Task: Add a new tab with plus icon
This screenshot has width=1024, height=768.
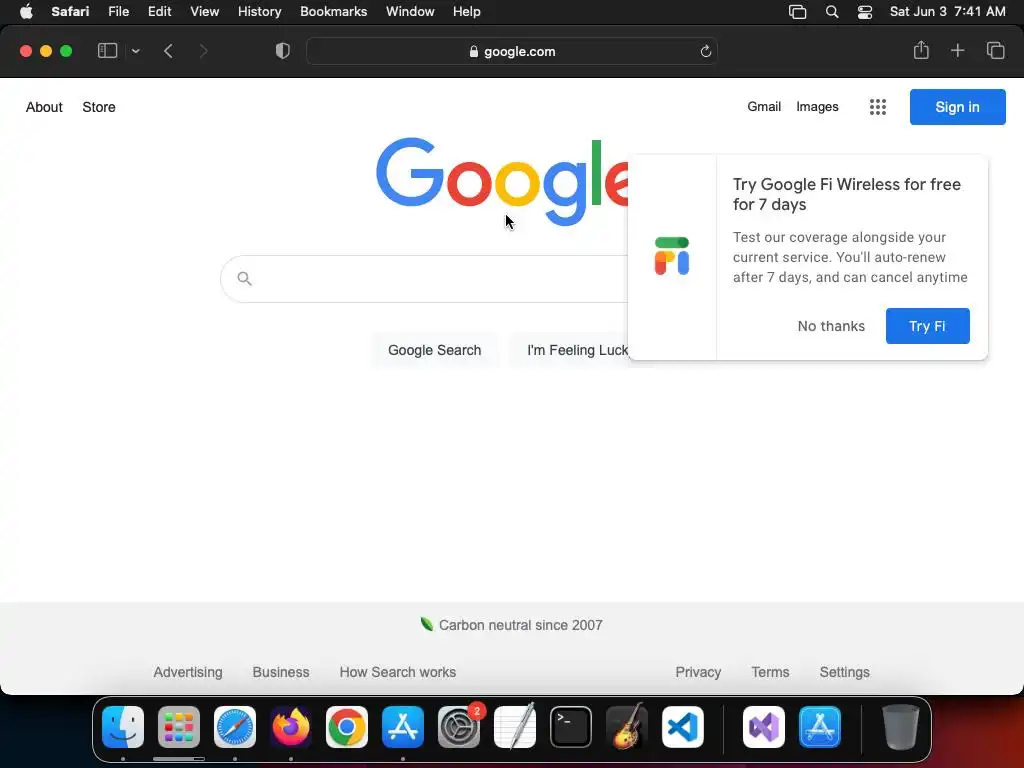Action: pyautogui.click(x=957, y=50)
